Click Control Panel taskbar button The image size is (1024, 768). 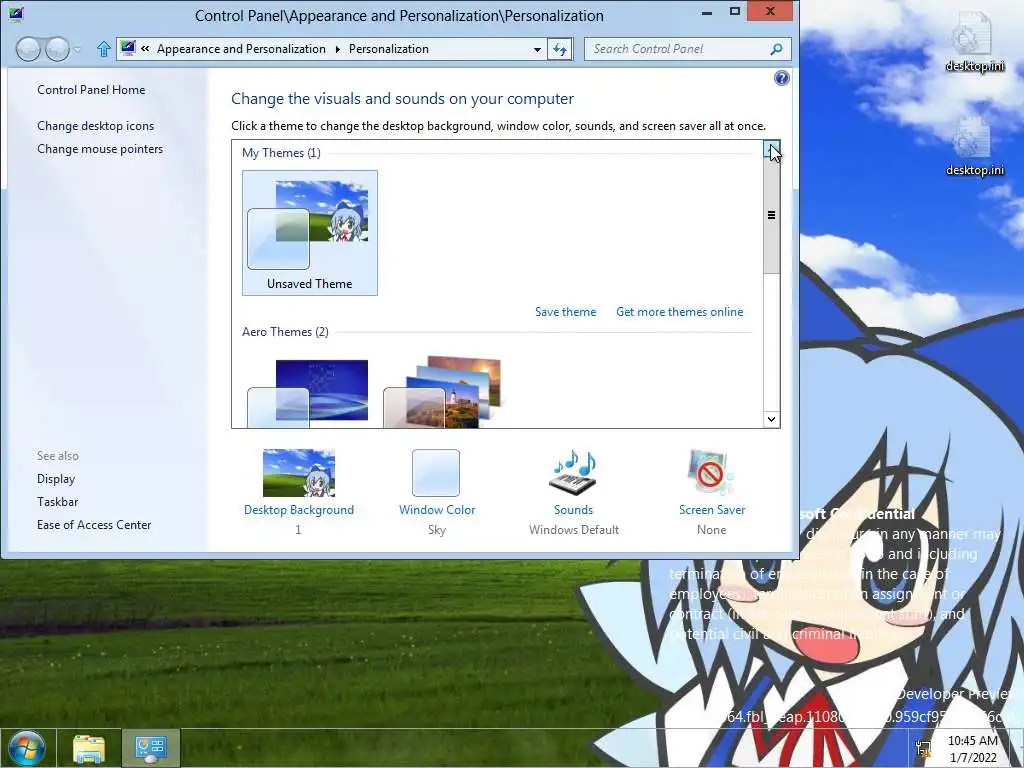pyautogui.click(x=151, y=749)
